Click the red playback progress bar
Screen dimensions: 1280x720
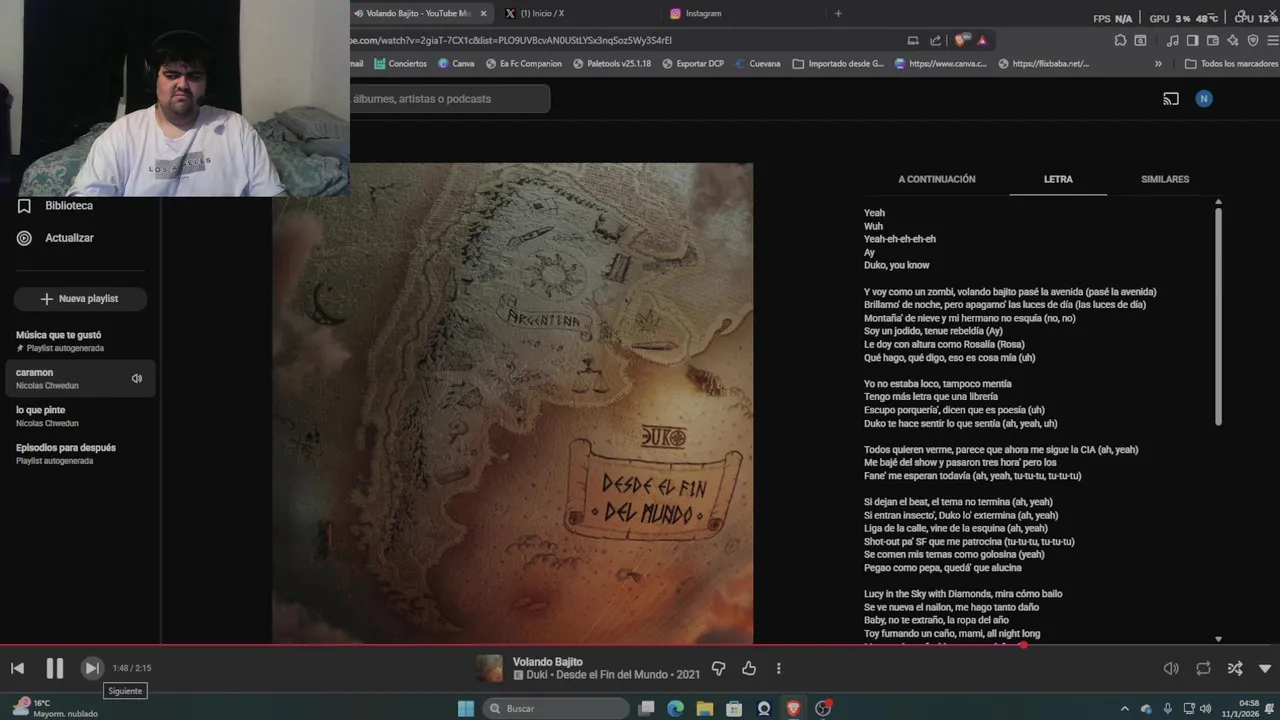click(x=511, y=645)
